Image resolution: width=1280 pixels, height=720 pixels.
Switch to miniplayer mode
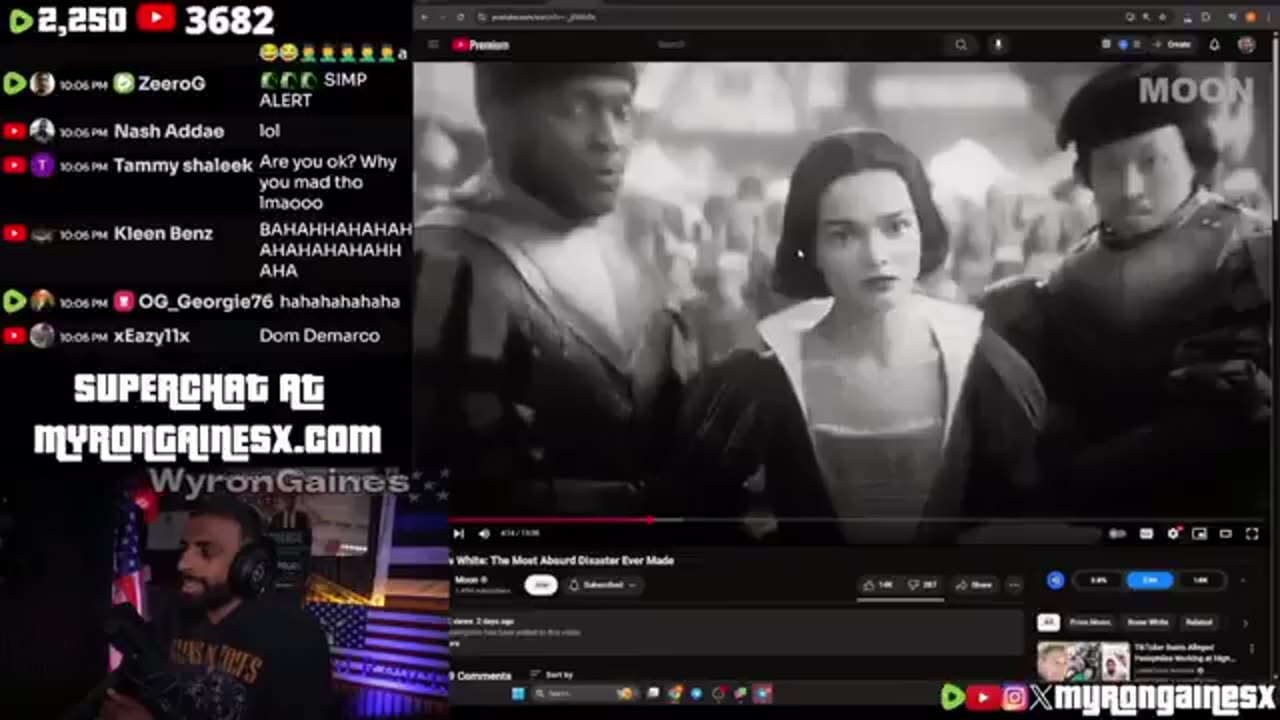(1199, 534)
